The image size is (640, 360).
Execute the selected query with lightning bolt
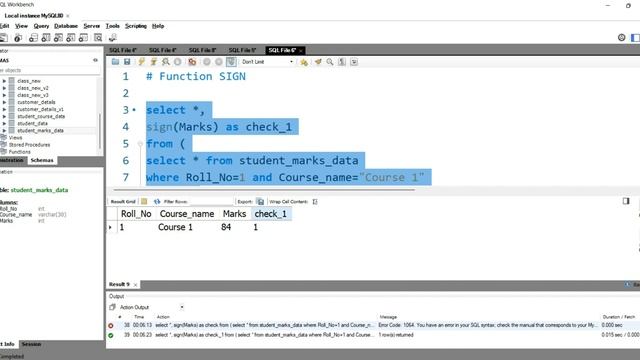tap(142, 62)
